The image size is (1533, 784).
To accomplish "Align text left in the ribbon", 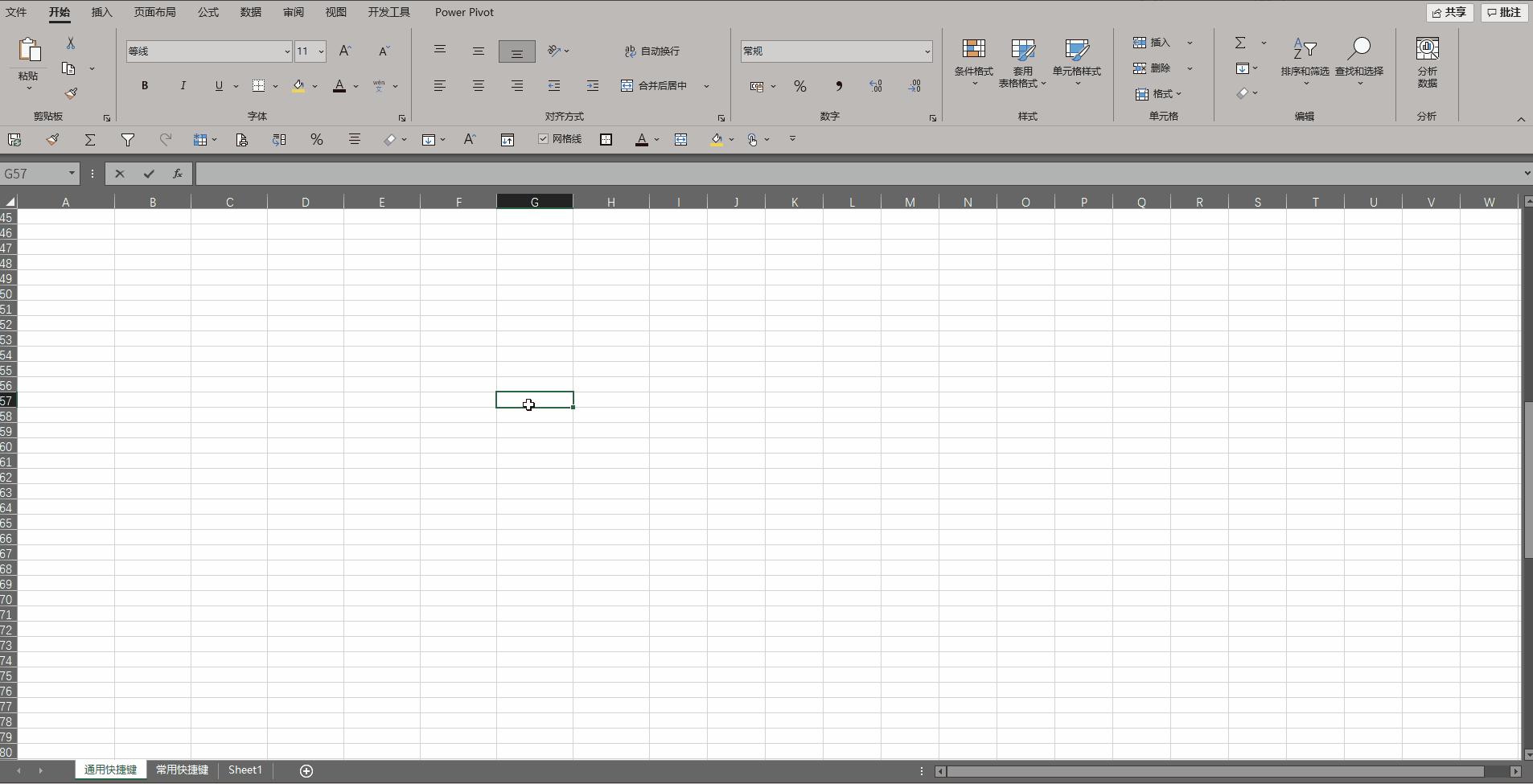I will point(439,85).
